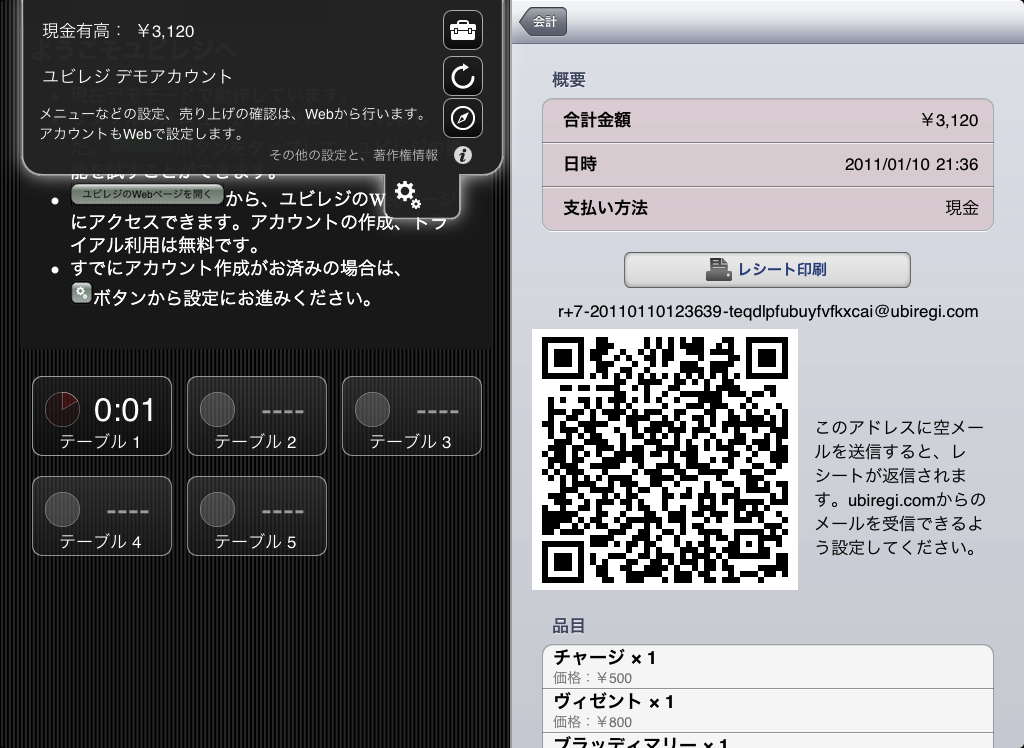Select the テーブル 1 label
1024x748 pixels.
(100, 442)
